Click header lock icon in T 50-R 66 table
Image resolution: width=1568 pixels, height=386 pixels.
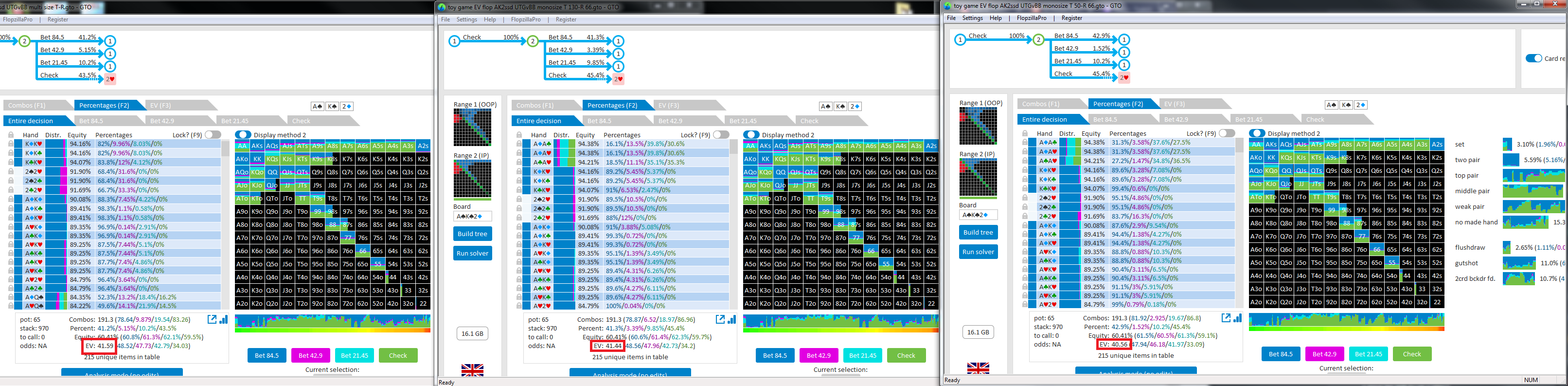[x=1025, y=133]
